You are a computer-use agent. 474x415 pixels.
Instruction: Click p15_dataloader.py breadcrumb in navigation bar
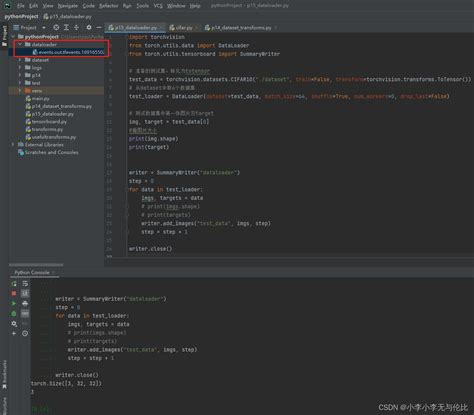67,16
